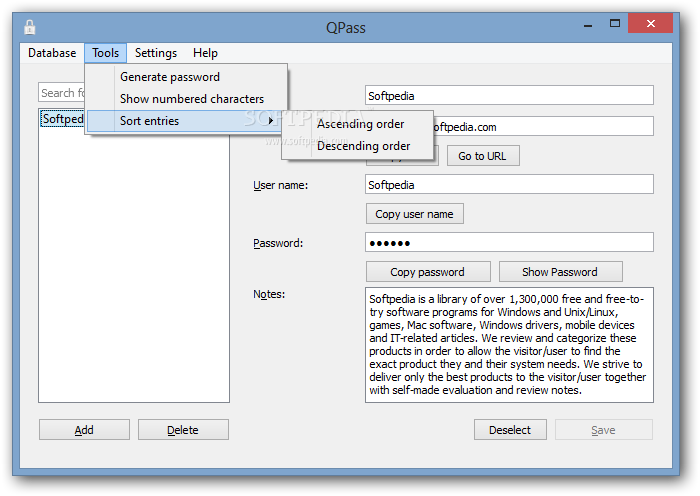Expand the Sort entries submenu arrow
Viewport: 700px width, 496px height.
pyautogui.click(x=271, y=121)
